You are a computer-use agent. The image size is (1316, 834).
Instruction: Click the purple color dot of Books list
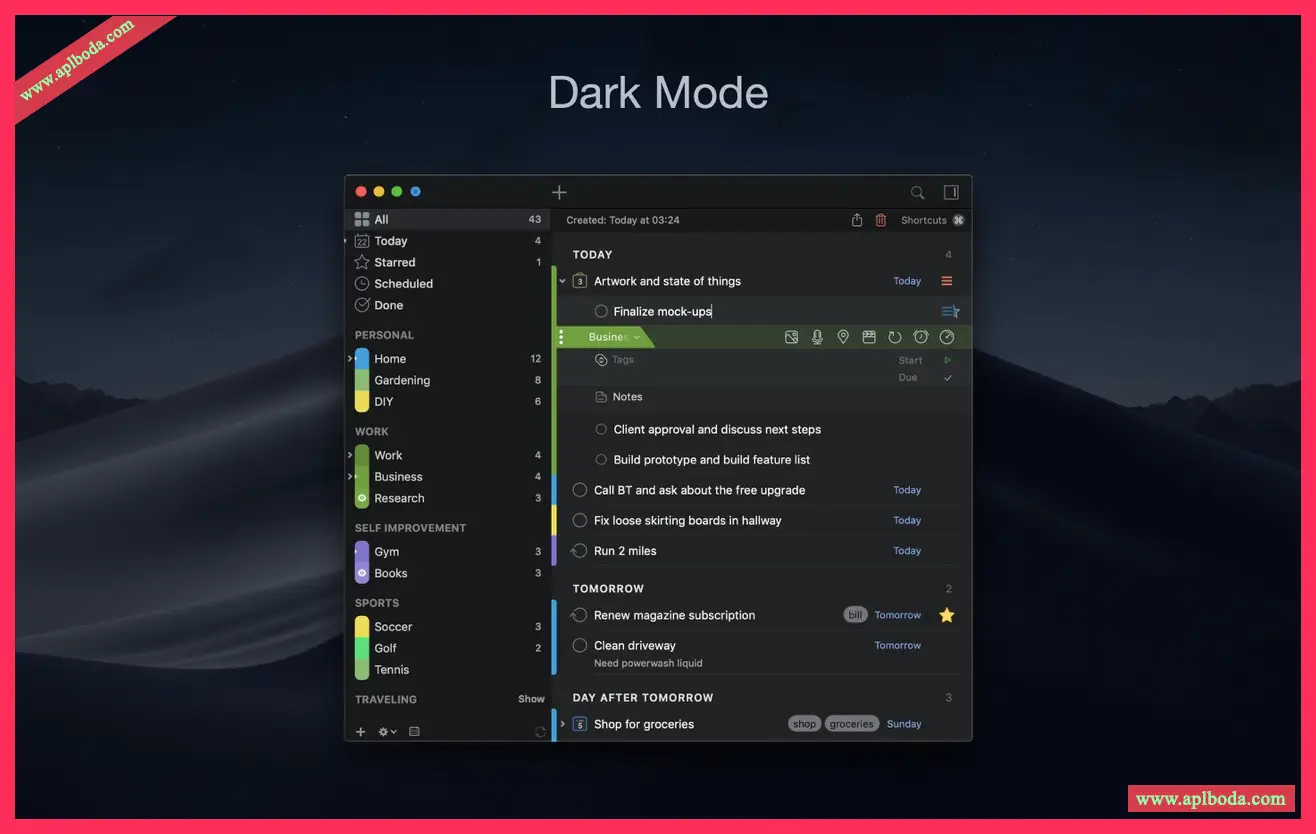(x=362, y=573)
